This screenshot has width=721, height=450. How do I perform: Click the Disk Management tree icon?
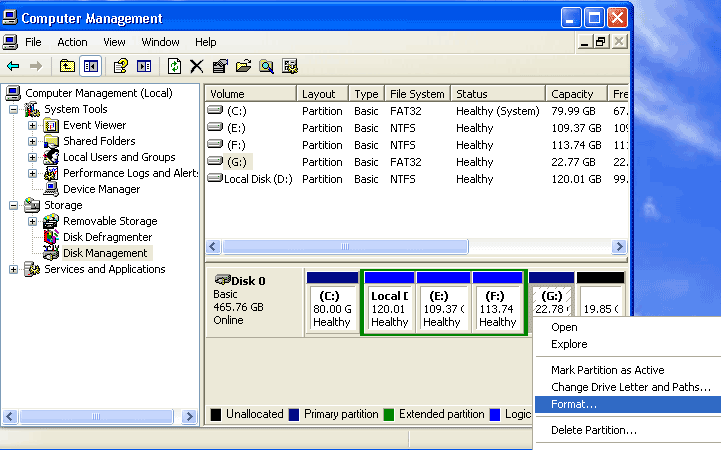click(51, 253)
